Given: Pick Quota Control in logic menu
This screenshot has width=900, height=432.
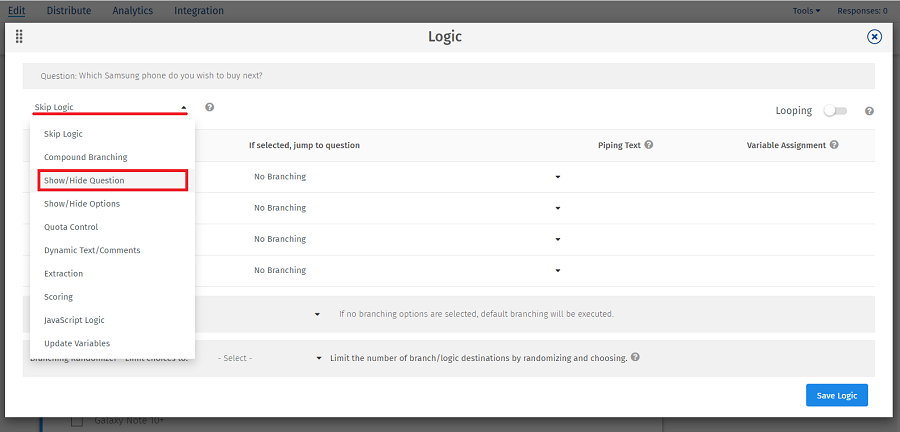Looking at the screenshot, I should click(x=71, y=227).
